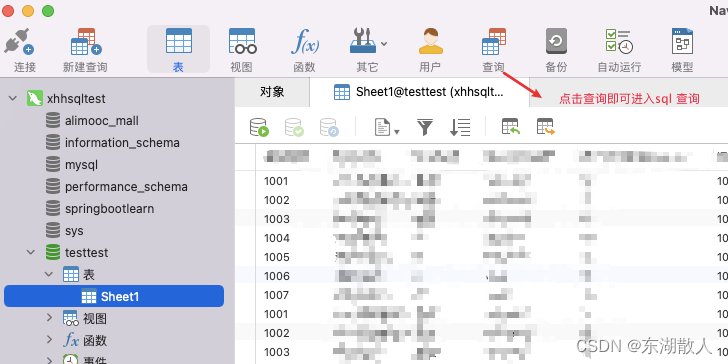Select the sys database
The image size is (728, 364).
click(x=74, y=231)
